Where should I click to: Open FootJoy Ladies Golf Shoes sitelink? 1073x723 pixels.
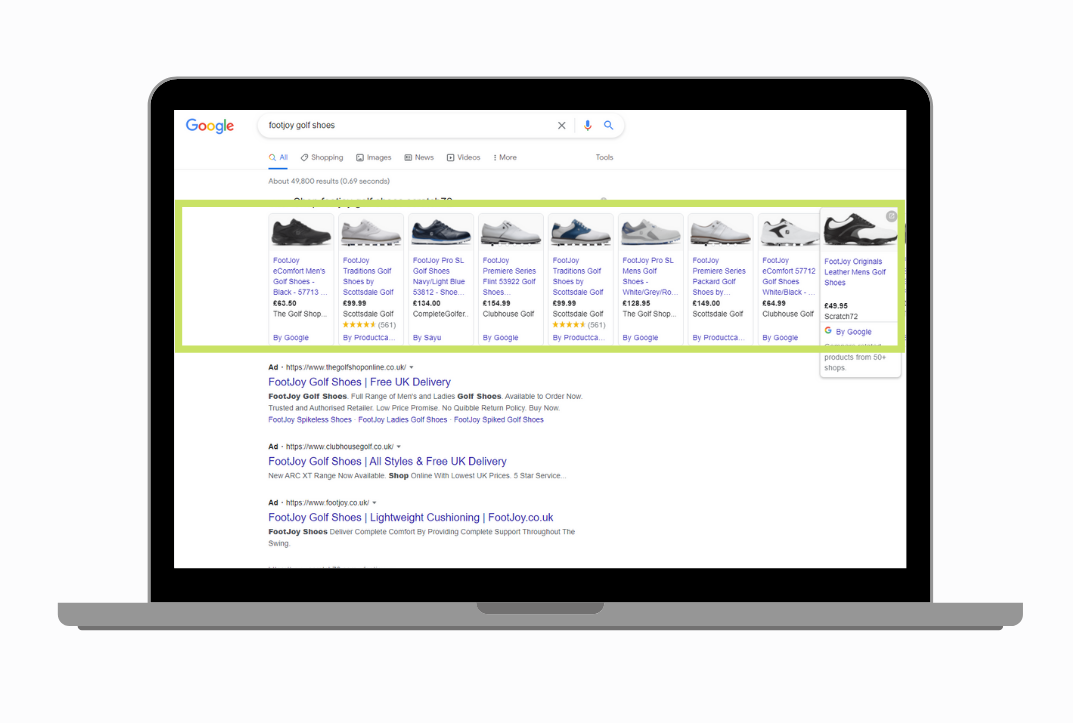[402, 420]
